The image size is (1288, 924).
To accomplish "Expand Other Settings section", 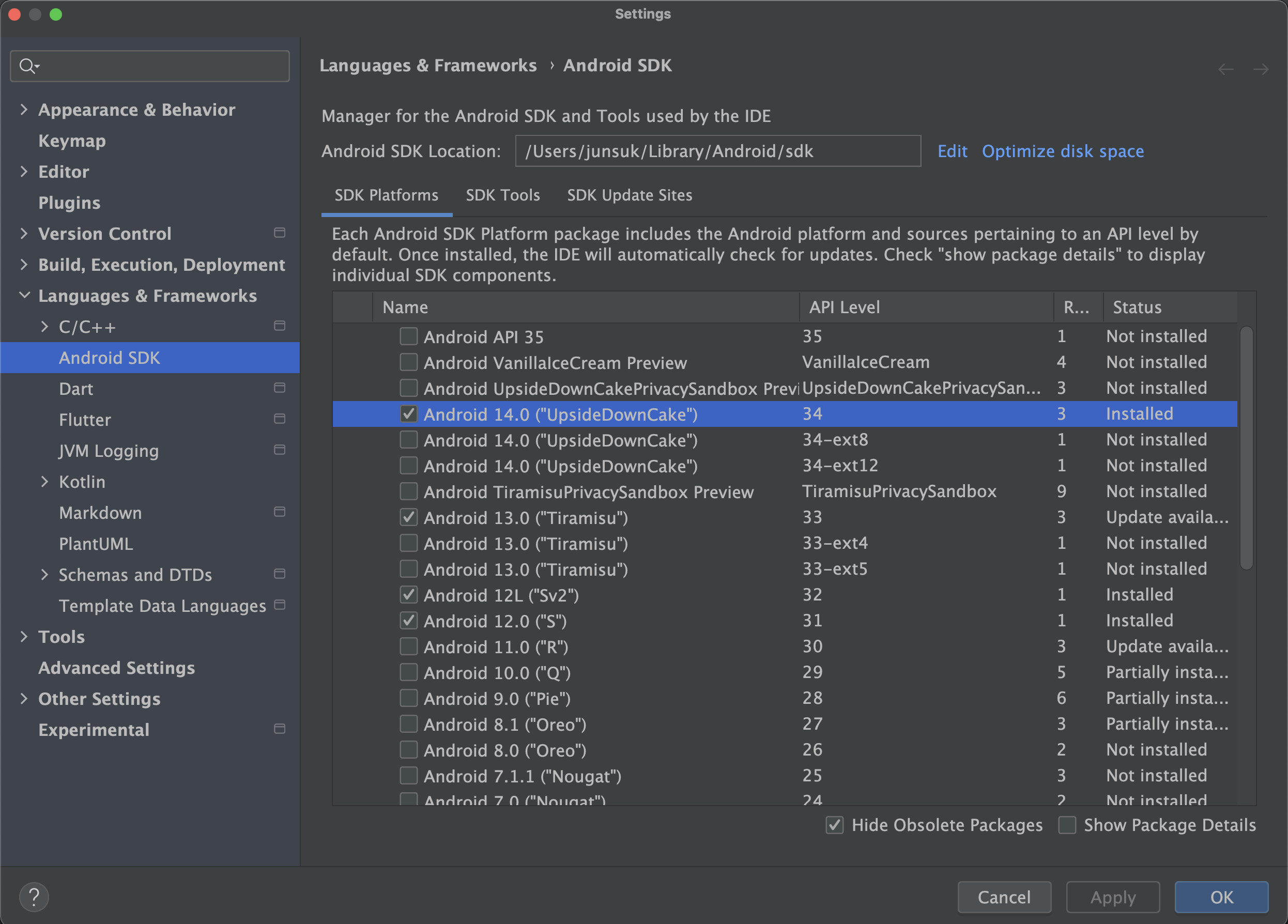I will (24, 699).
